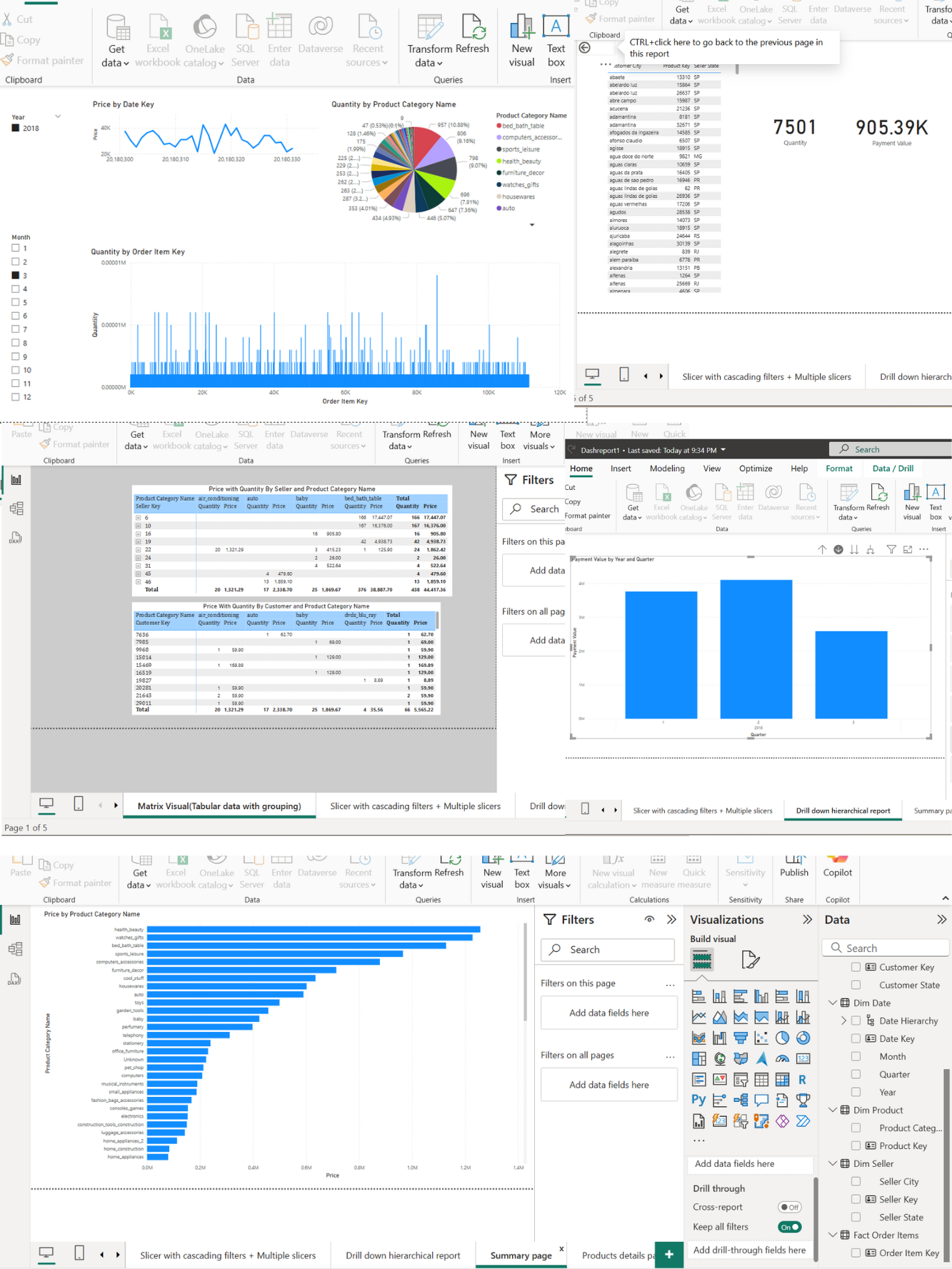Pick the Funnel chart visualization icon
The height and width of the screenshot is (1269, 952).
(x=741, y=1038)
